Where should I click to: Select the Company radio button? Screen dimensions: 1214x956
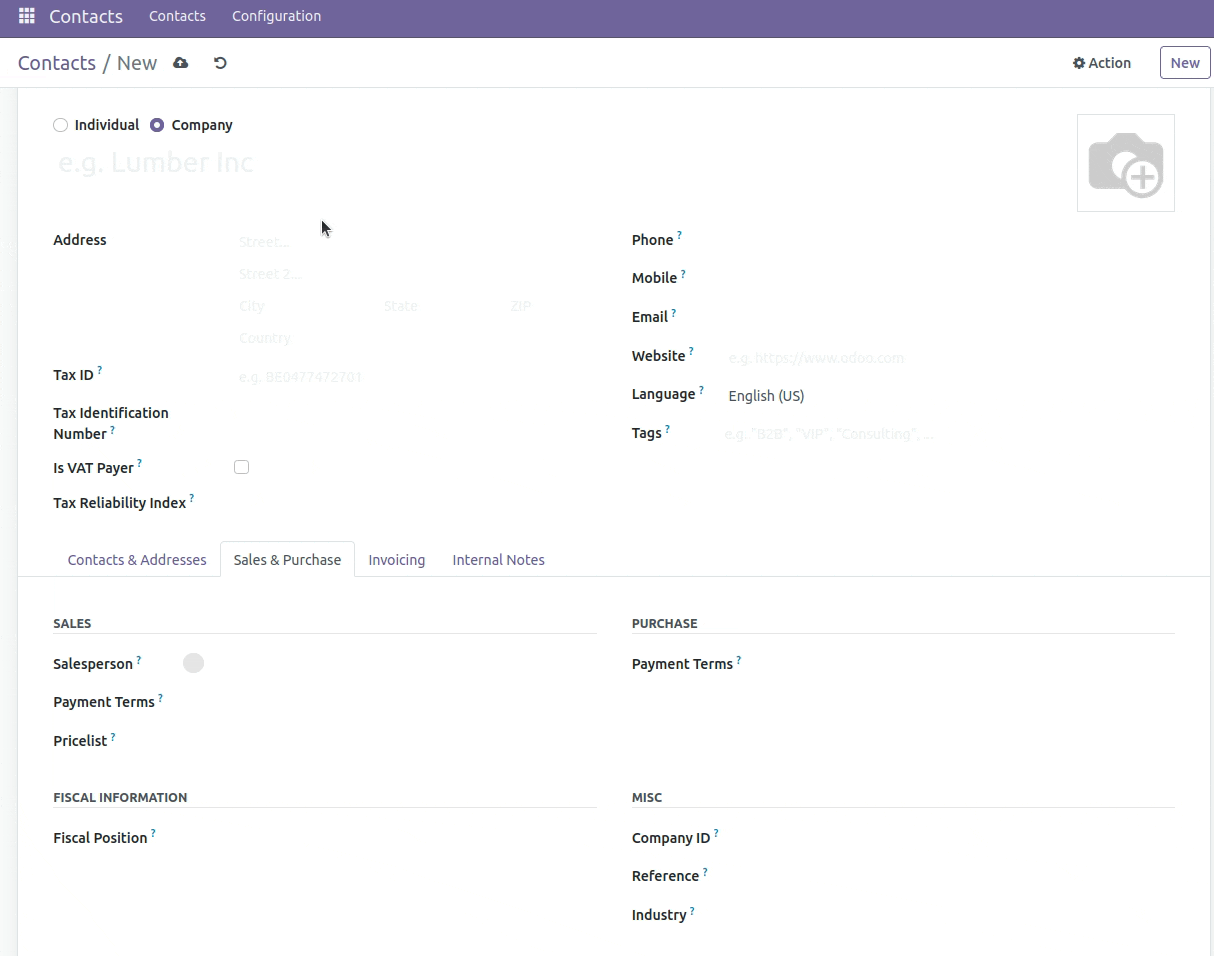(157, 125)
